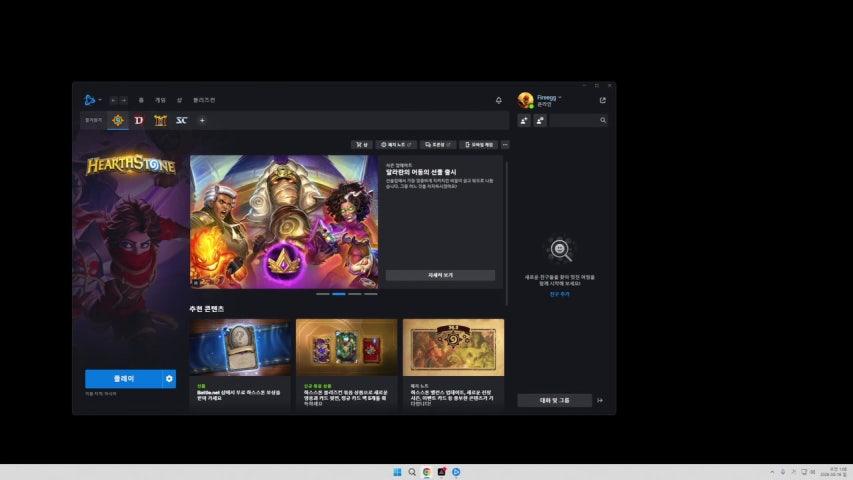Open the 홈 (Home) tab

141,100
